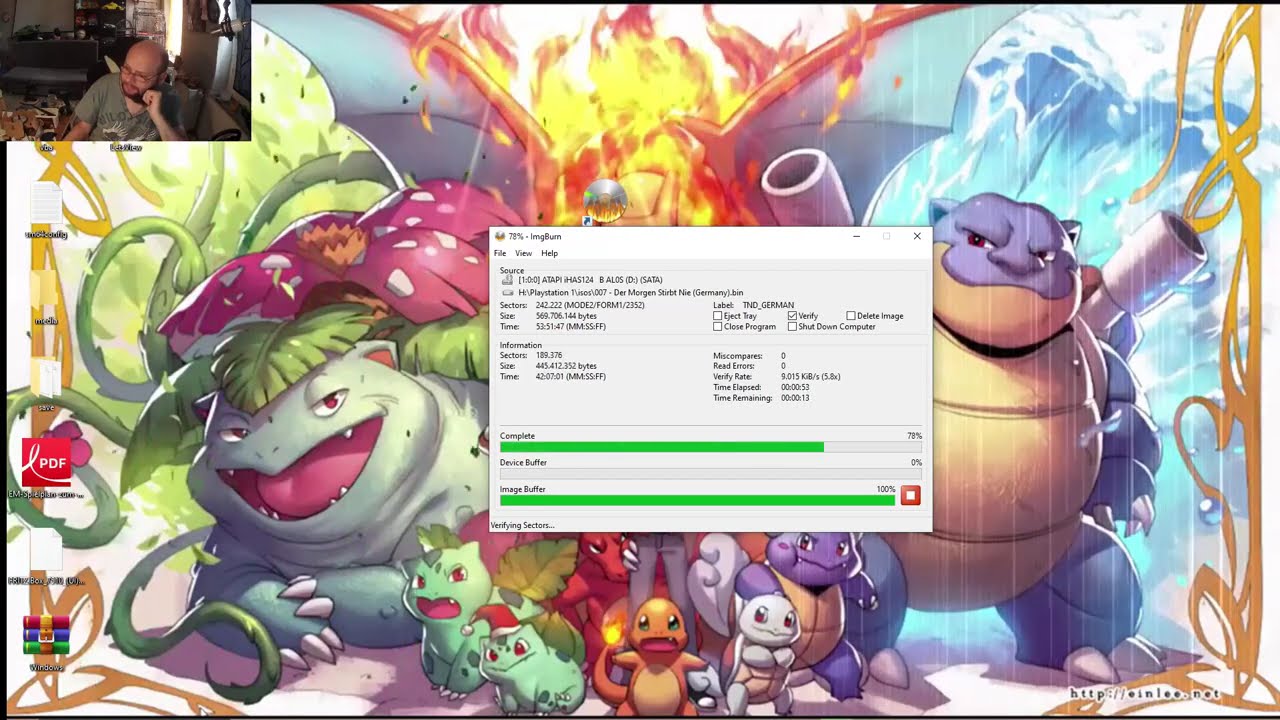Image resolution: width=1280 pixels, height=720 pixels.
Task: Select the disc shortcut icon on desktop wallpaper
Action: (x=604, y=201)
